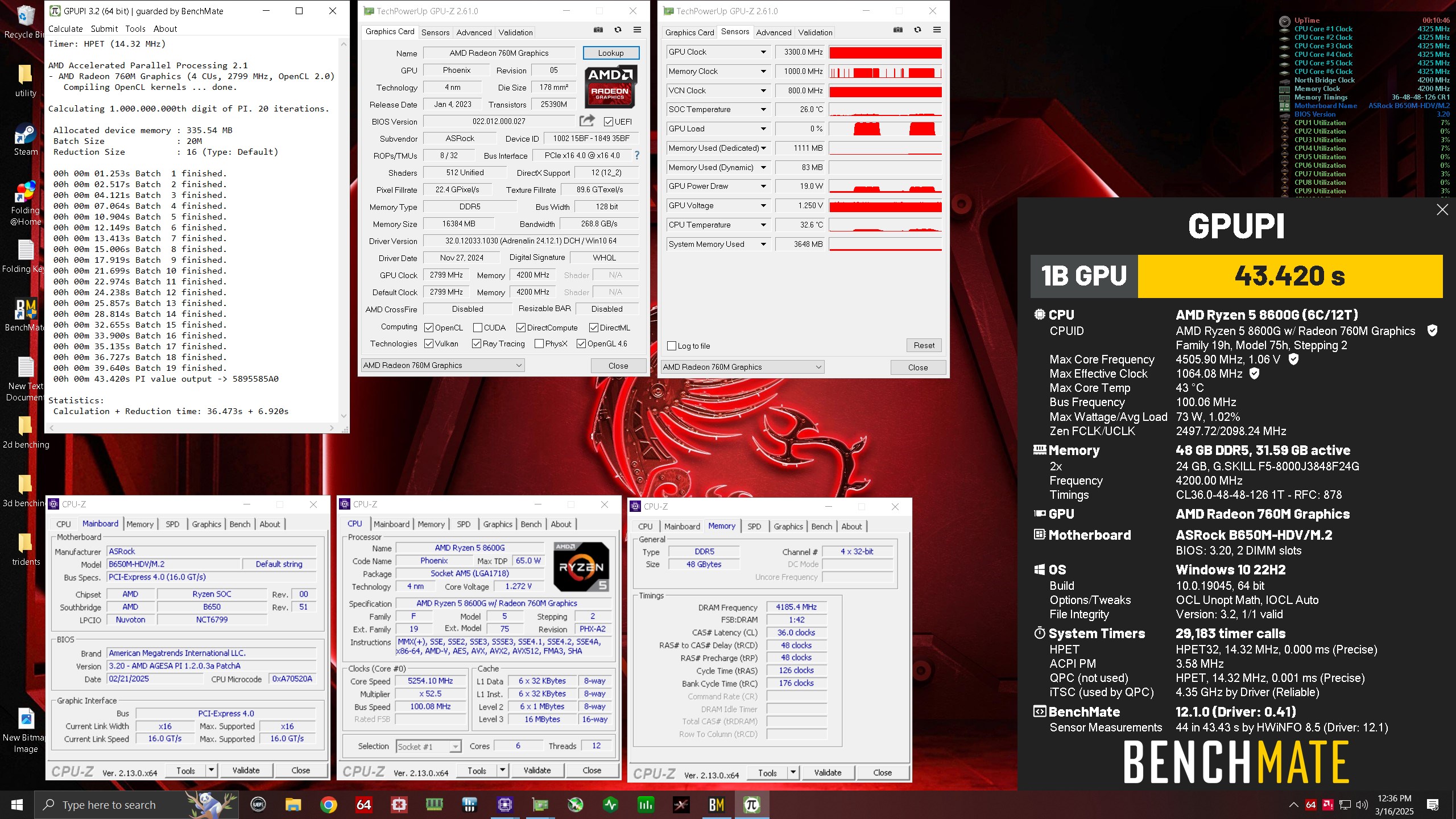This screenshot has width=1456, height=819.
Task: Open the tridents folder on desktop
Action: [26, 549]
